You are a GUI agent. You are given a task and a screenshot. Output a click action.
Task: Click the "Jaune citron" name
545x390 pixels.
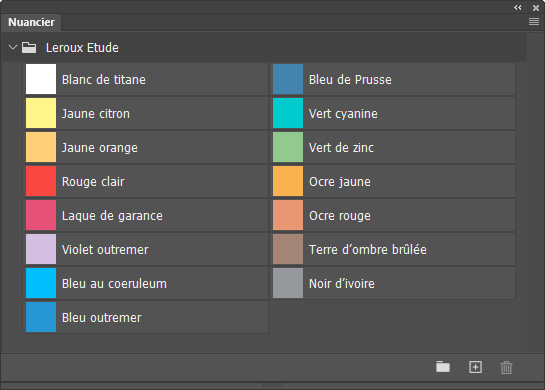click(96, 114)
